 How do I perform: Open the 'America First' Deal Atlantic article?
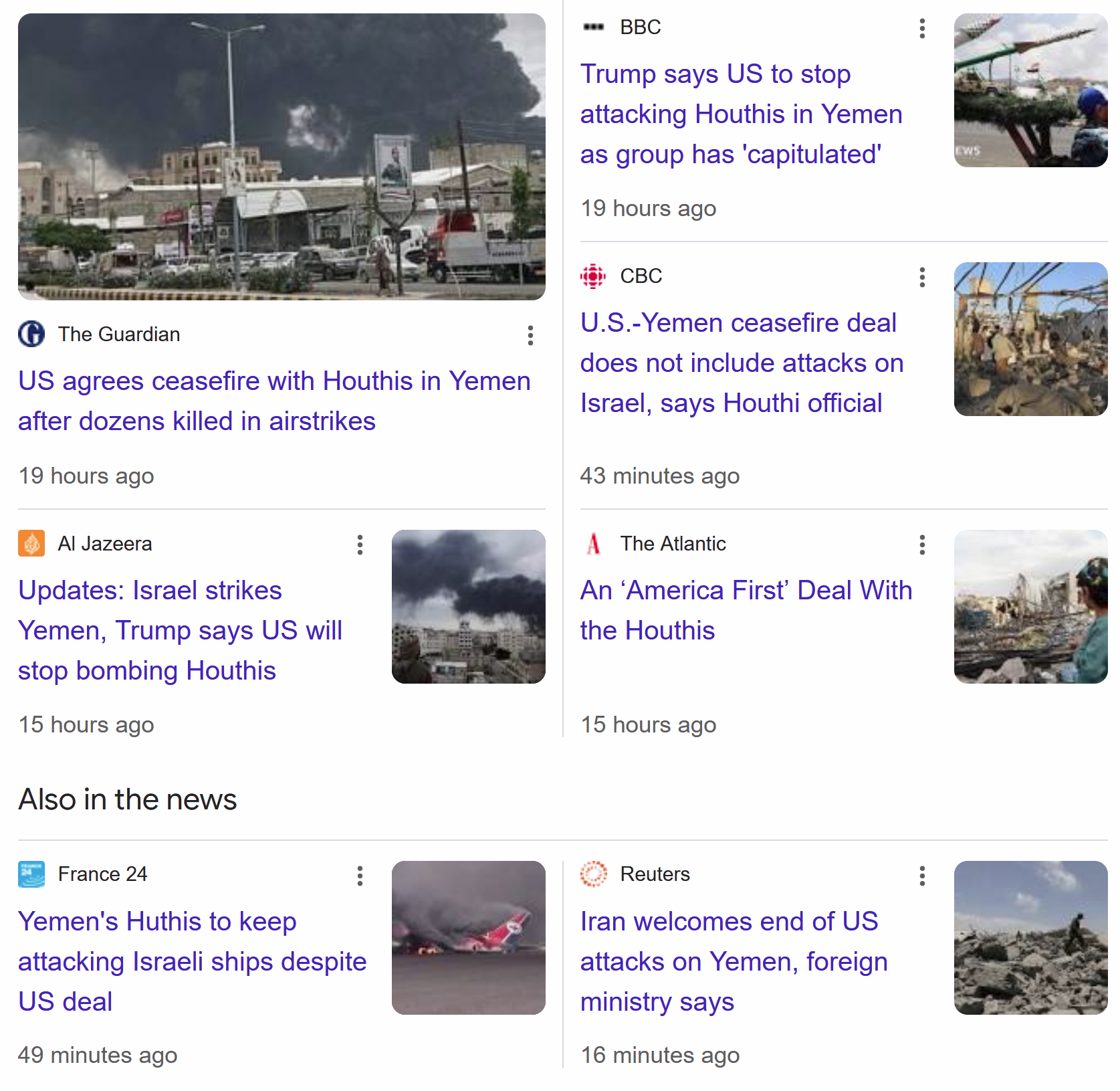pos(746,611)
